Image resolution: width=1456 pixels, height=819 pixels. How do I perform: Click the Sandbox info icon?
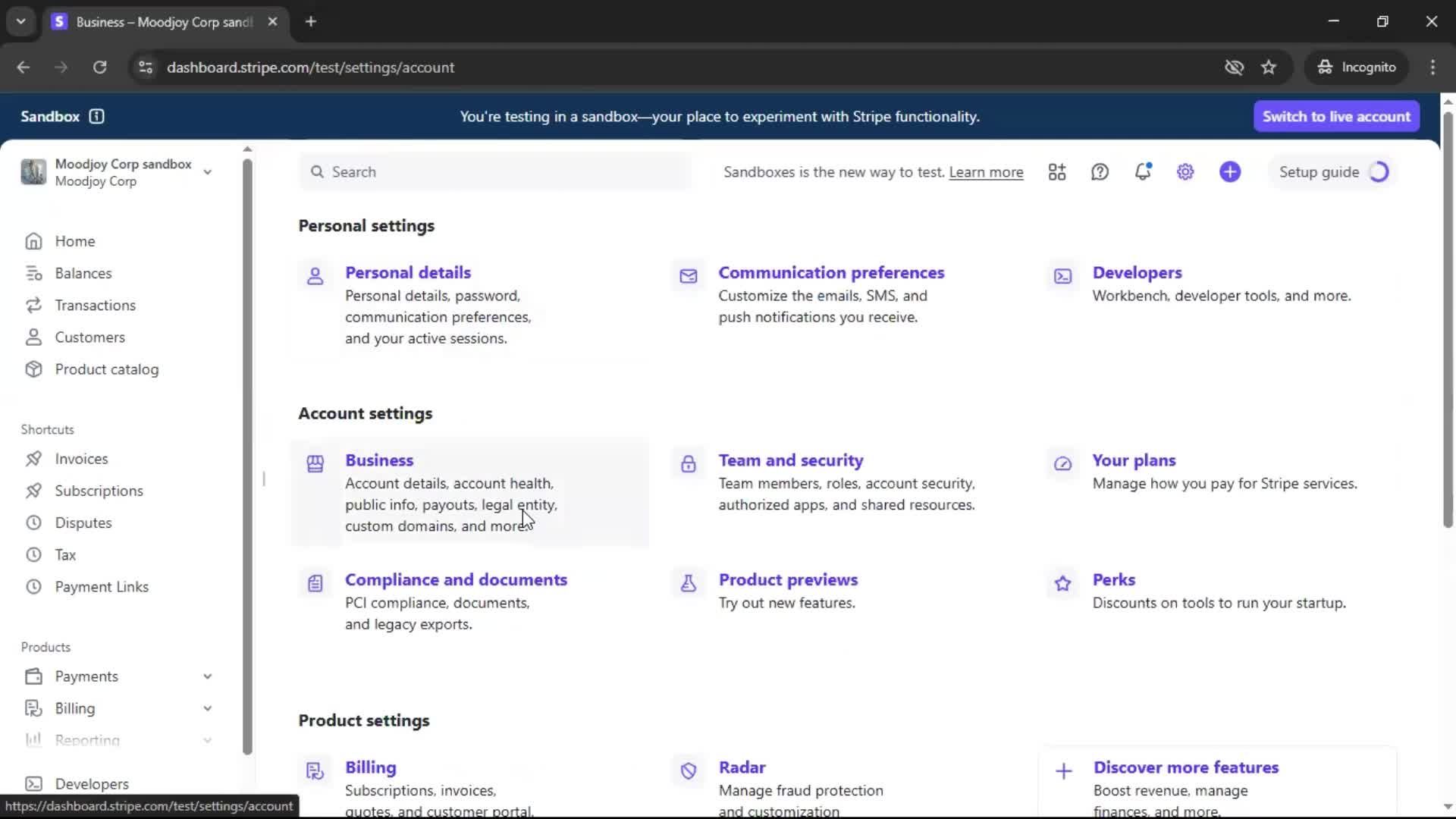(x=96, y=116)
